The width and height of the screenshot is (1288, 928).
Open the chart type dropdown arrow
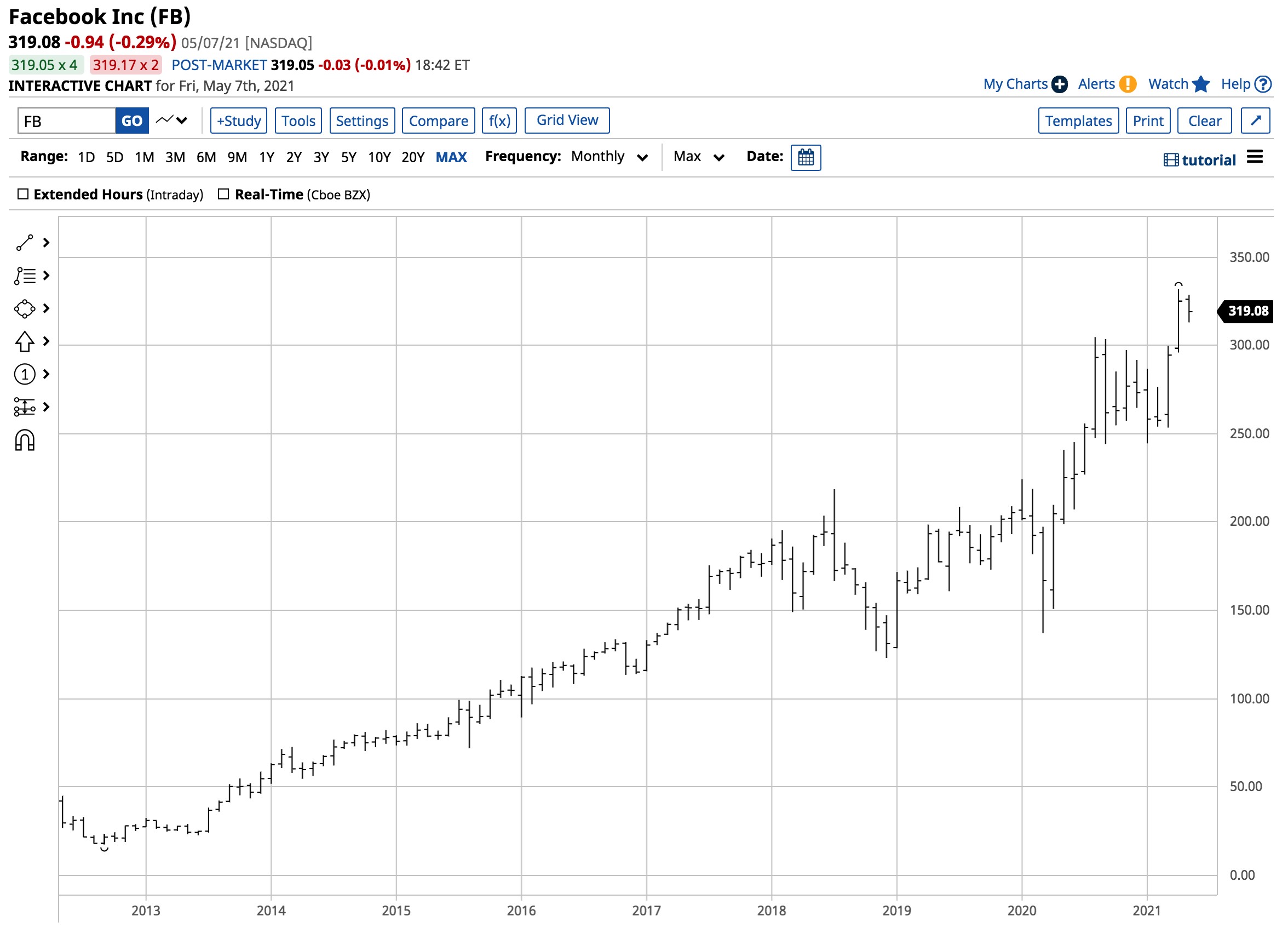[182, 121]
